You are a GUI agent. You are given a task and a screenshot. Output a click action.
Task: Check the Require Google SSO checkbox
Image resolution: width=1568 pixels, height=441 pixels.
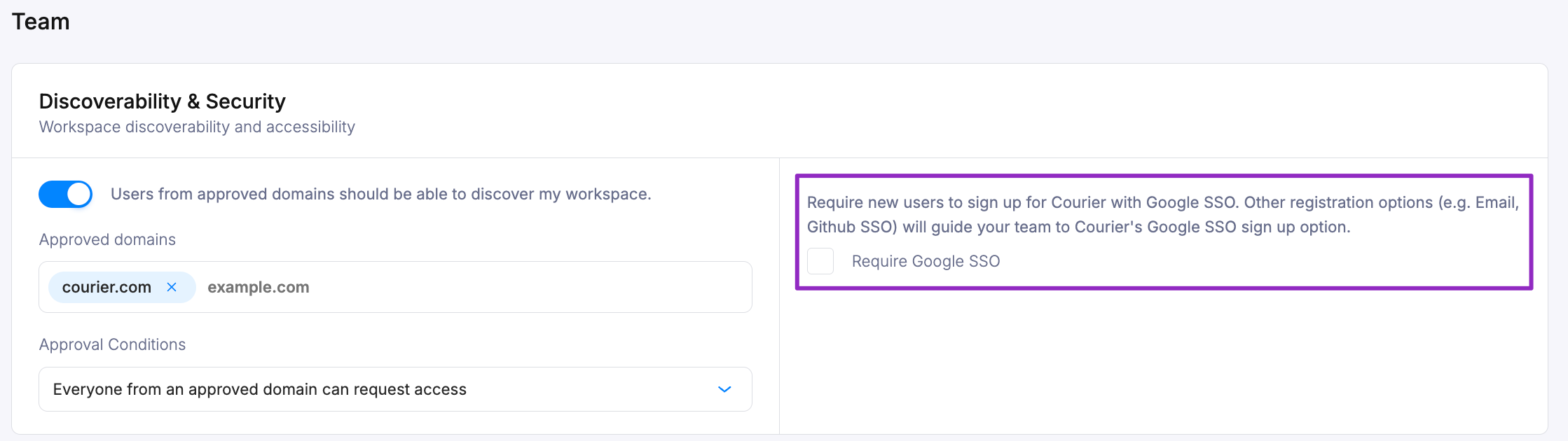pyautogui.click(x=820, y=261)
